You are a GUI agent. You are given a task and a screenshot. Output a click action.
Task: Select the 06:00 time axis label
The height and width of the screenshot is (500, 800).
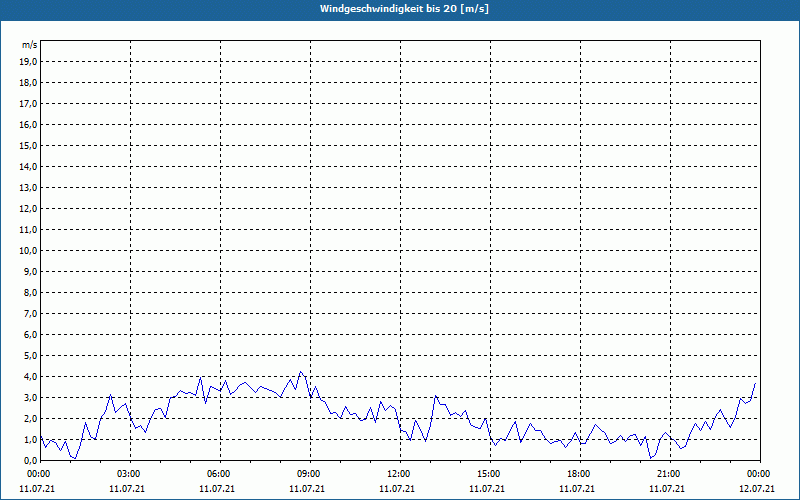[x=219, y=473]
